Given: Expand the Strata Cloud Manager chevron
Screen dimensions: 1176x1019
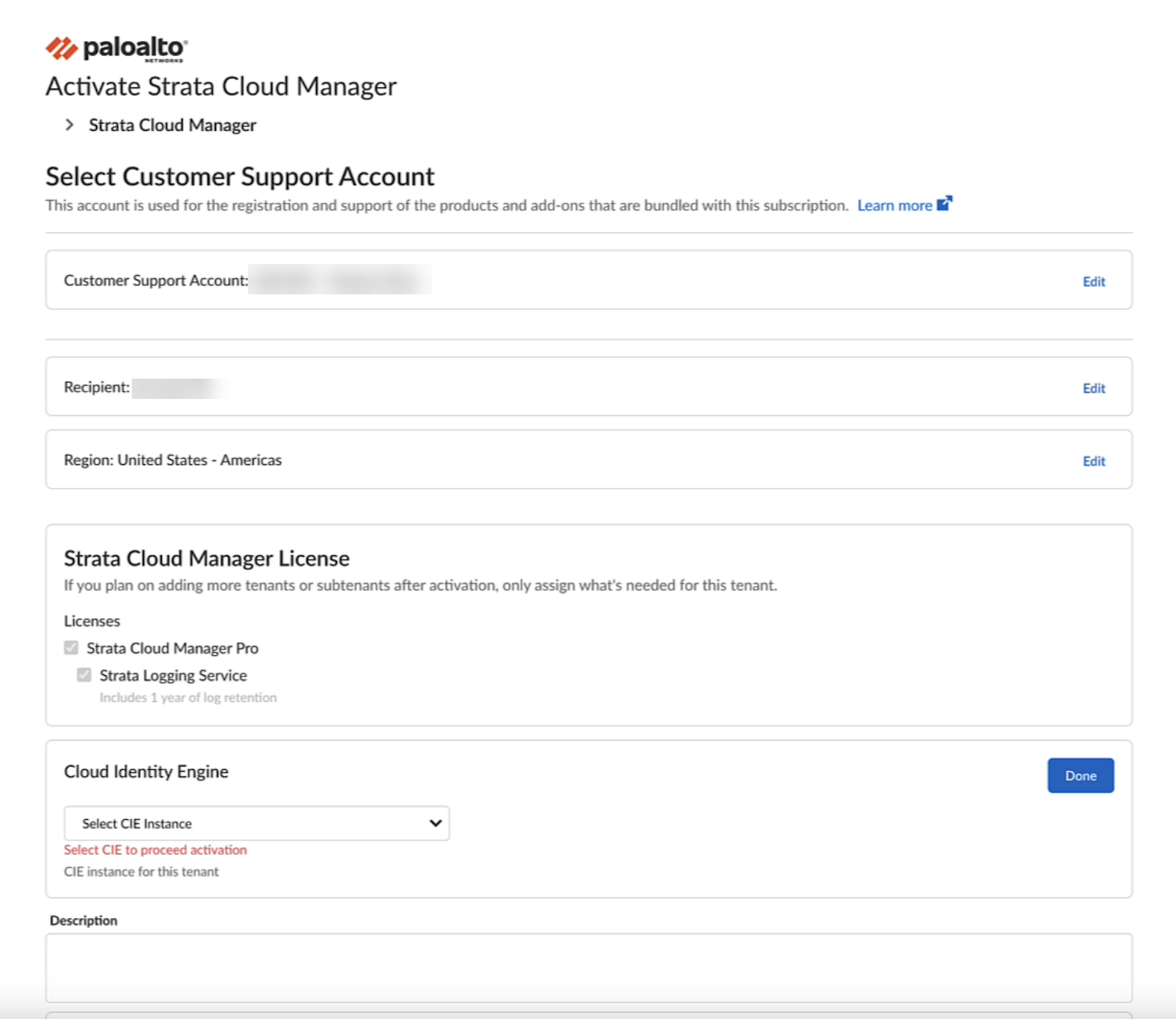Looking at the screenshot, I should click(x=69, y=125).
